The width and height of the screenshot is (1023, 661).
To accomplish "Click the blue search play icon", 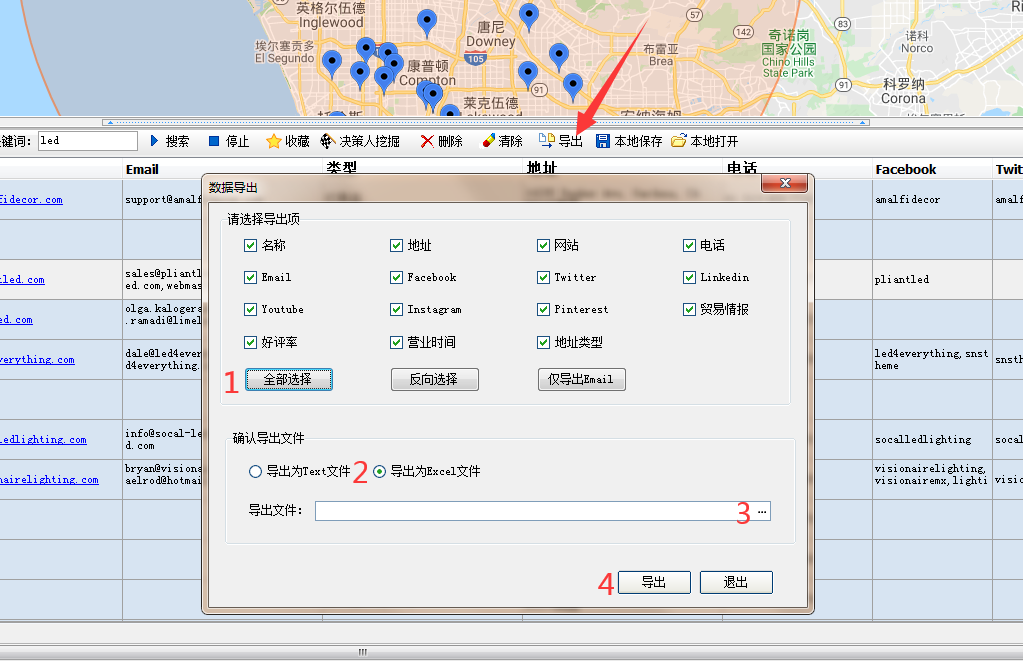I will point(155,142).
